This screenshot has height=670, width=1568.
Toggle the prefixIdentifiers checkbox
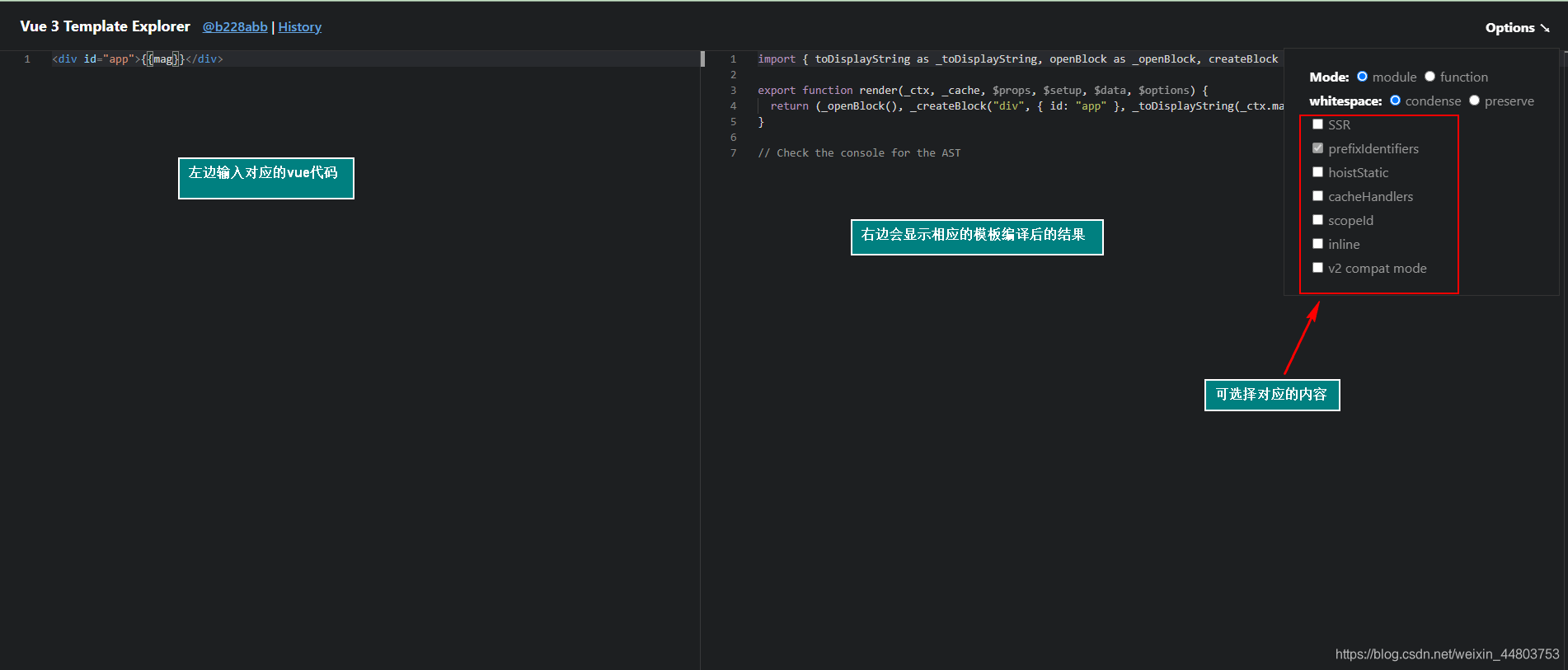pyautogui.click(x=1317, y=148)
